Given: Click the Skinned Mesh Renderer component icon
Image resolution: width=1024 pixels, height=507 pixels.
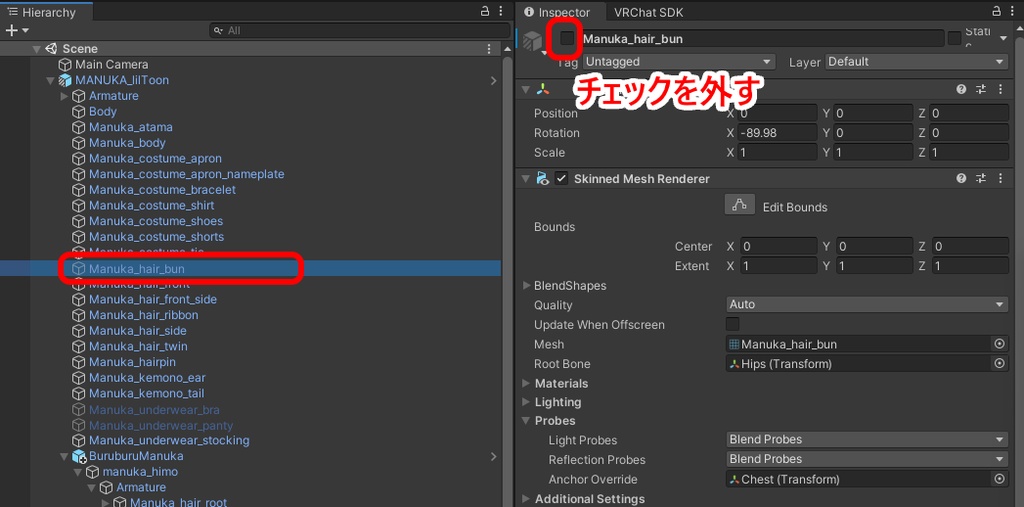Looking at the screenshot, I should click(542, 178).
